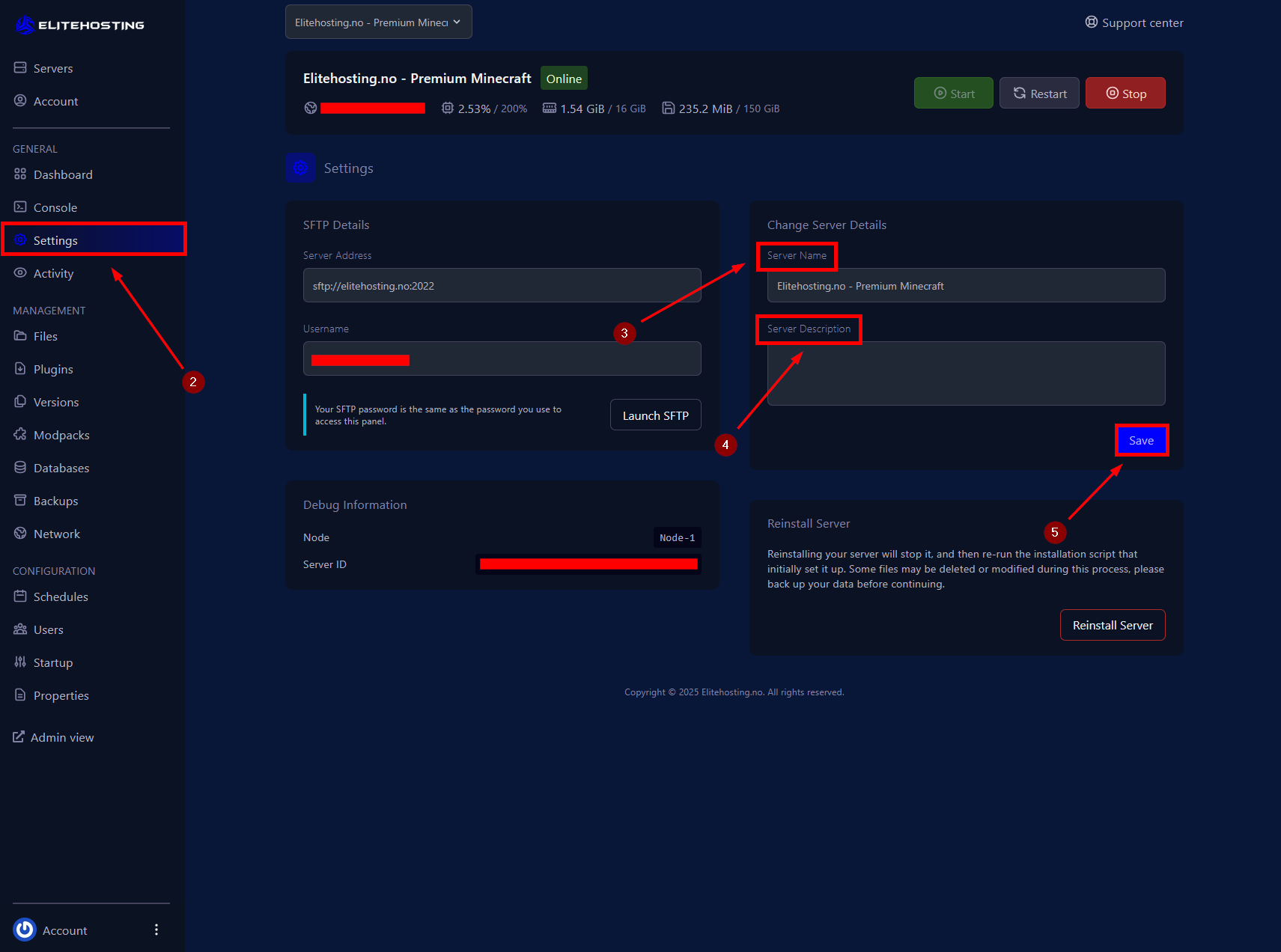Open the Modpacks puzzle icon
Image resolution: width=1281 pixels, height=952 pixels.
[x=20, y=435]
